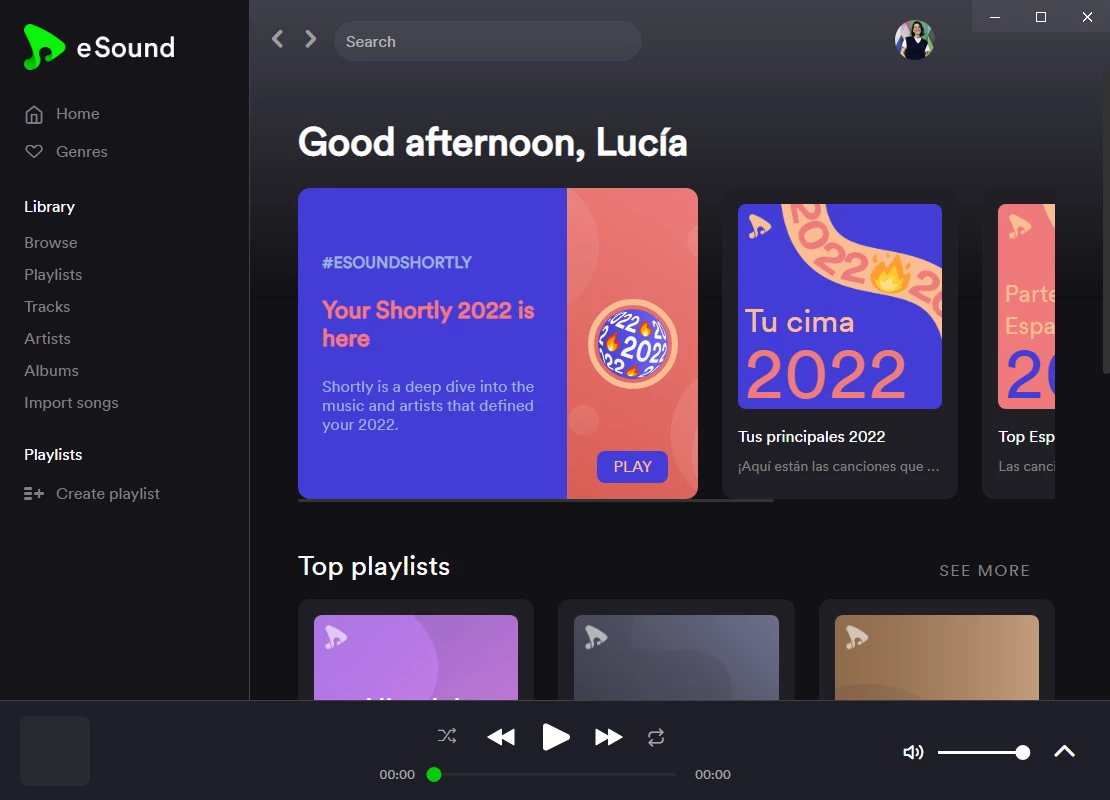The width and height of the screenshot is (1110, 800).
Task: Open Playlists under Library
Action: 53,275
